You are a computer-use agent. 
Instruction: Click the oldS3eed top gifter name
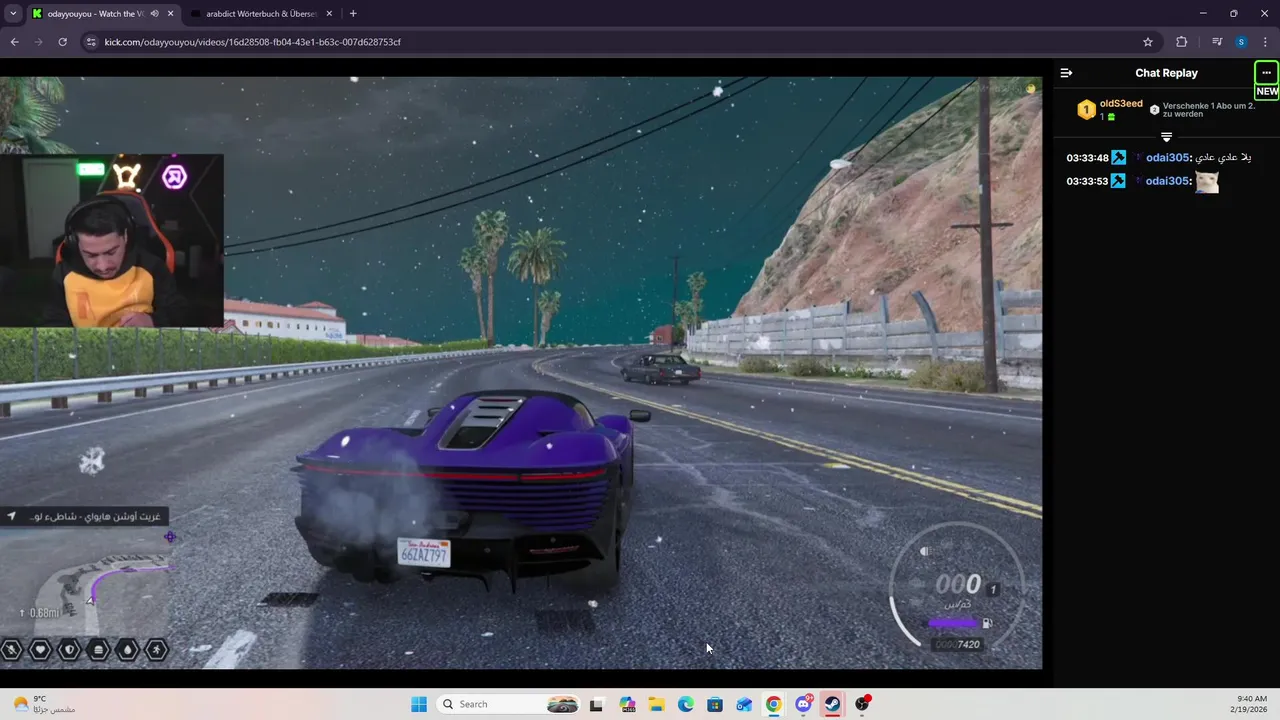tap(1121, 104)
